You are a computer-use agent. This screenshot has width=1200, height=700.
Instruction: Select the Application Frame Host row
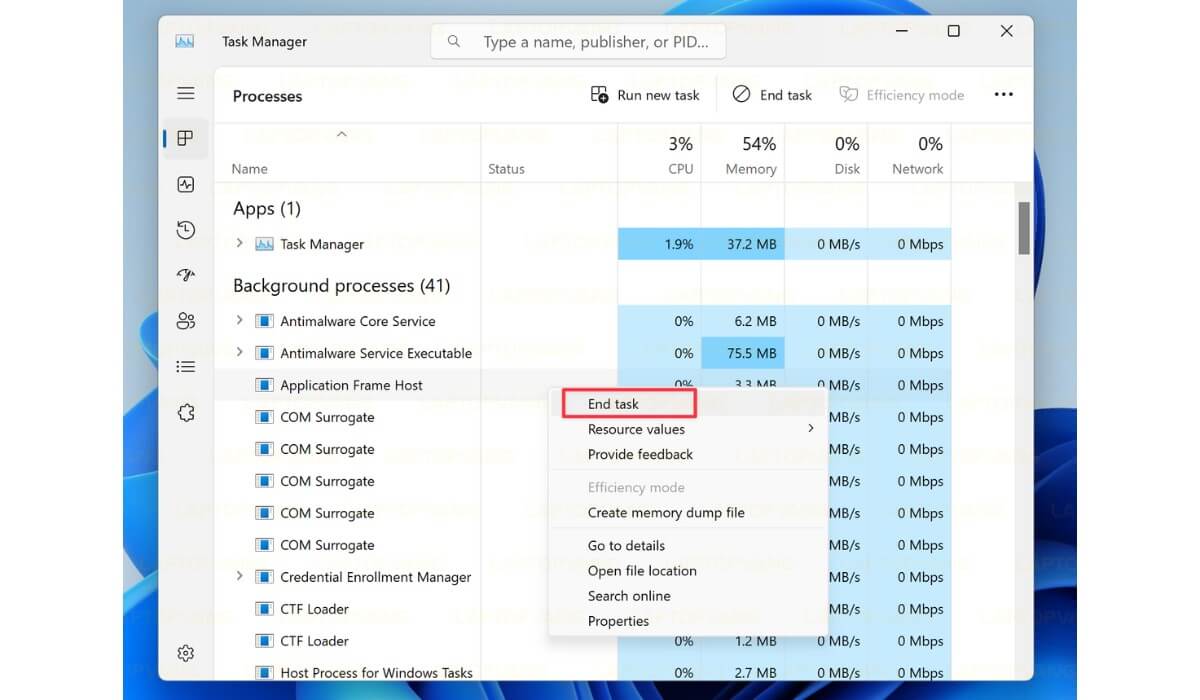(583, 385)
